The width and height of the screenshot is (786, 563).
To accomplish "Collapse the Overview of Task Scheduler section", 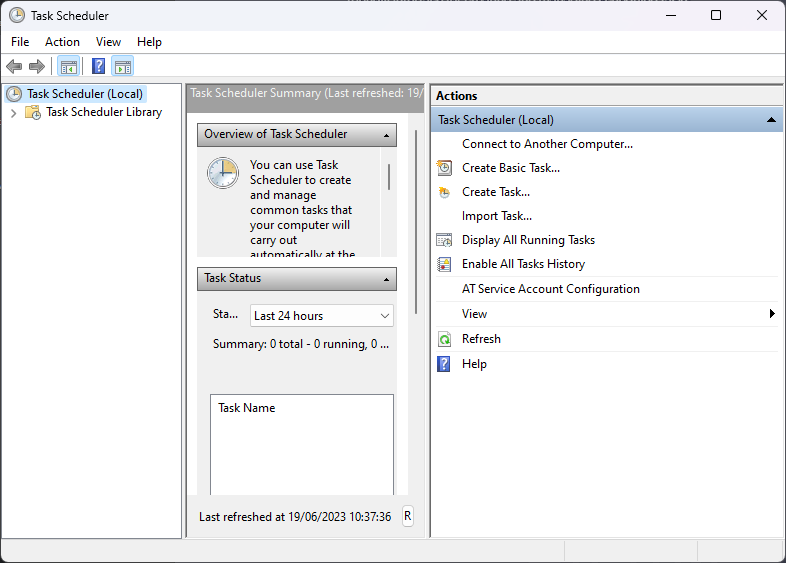I will point(385,135).
